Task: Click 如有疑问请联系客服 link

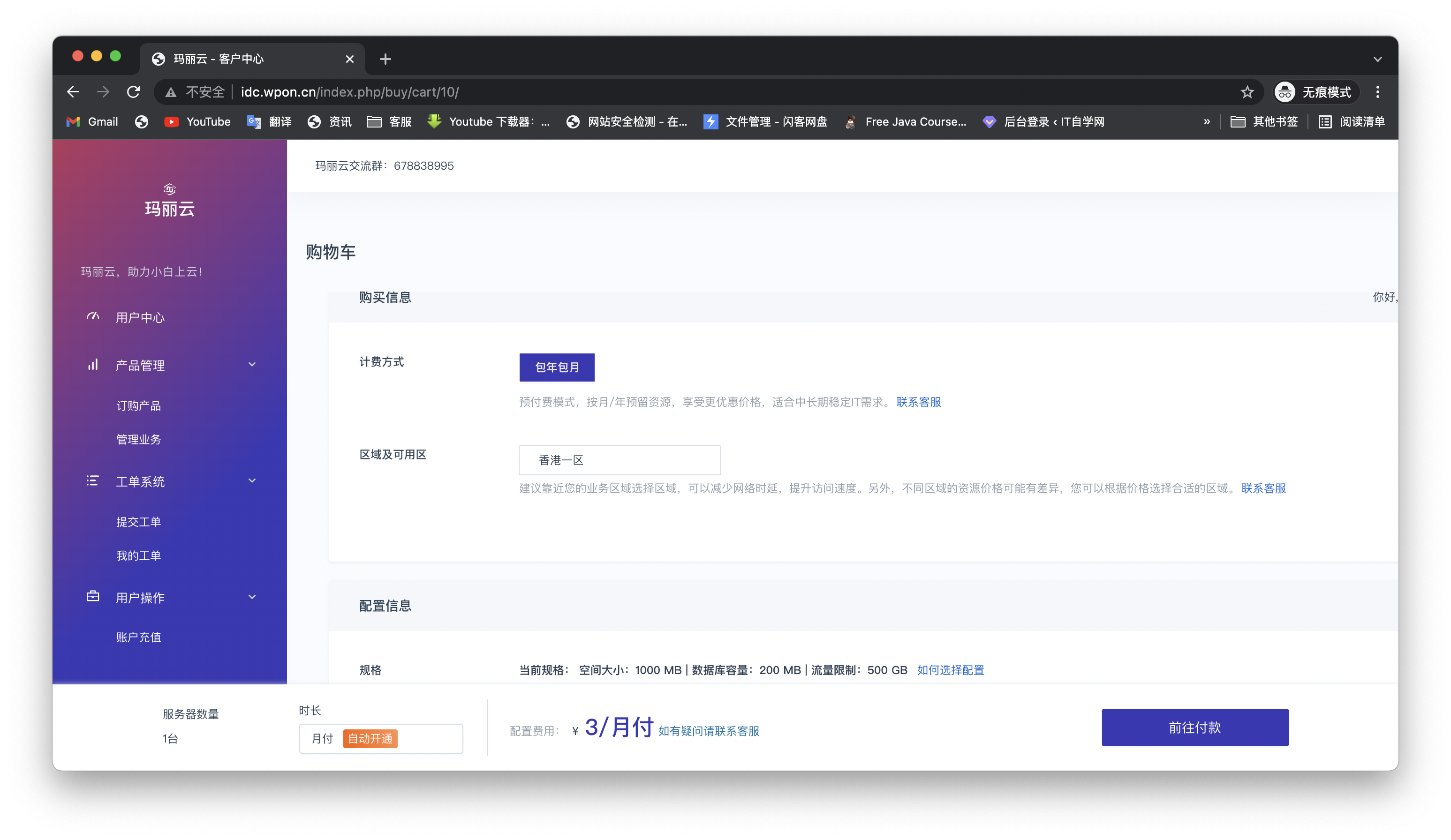Action: 709,731
